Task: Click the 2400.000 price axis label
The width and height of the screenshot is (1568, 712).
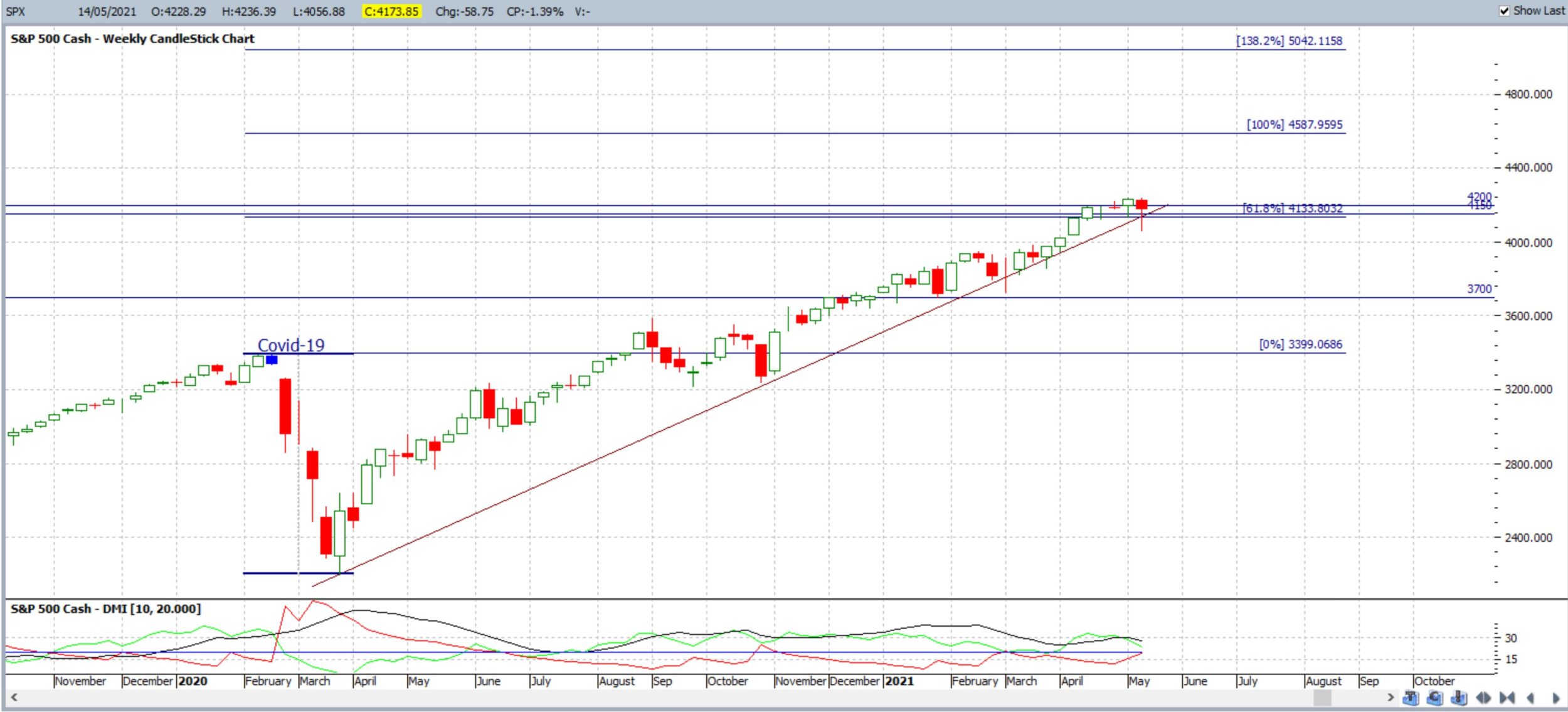Action: [x=1528, y=538]
